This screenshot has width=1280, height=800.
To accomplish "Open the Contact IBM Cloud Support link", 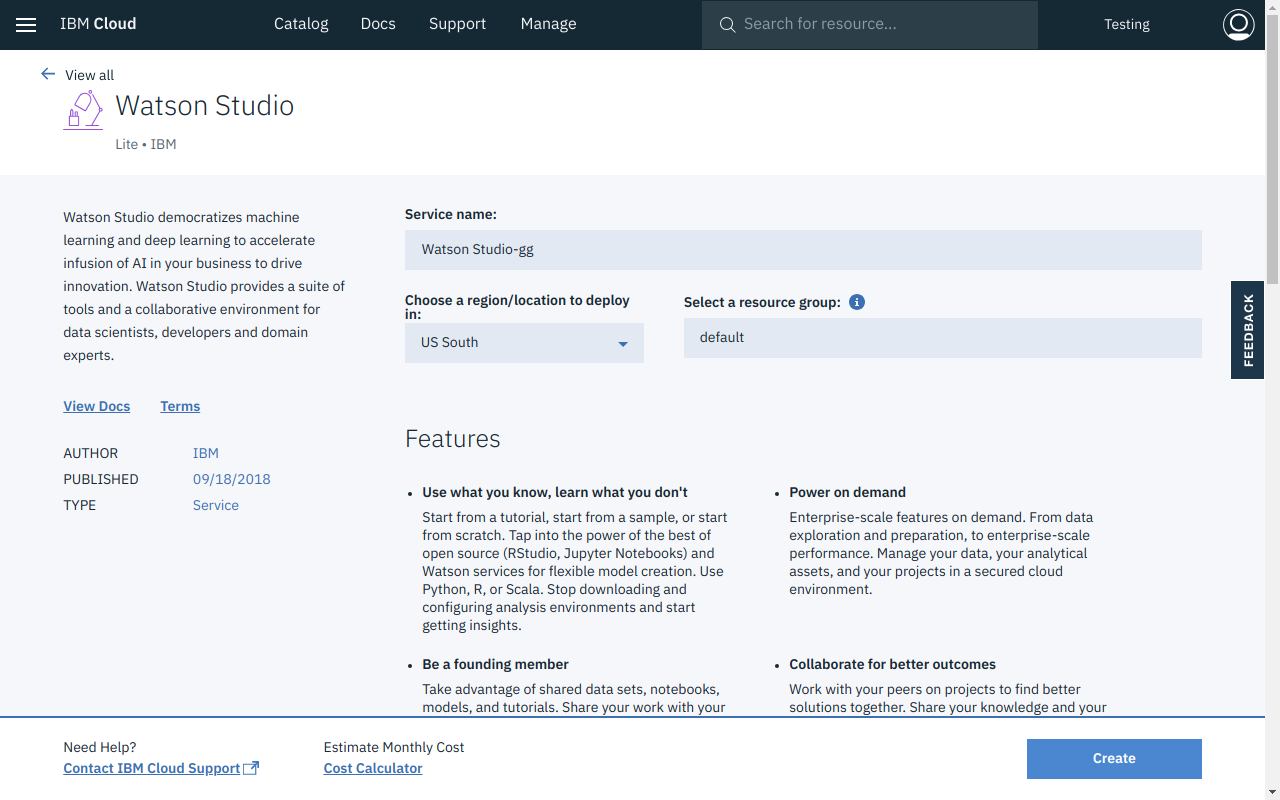I will (x=152, y=768).
